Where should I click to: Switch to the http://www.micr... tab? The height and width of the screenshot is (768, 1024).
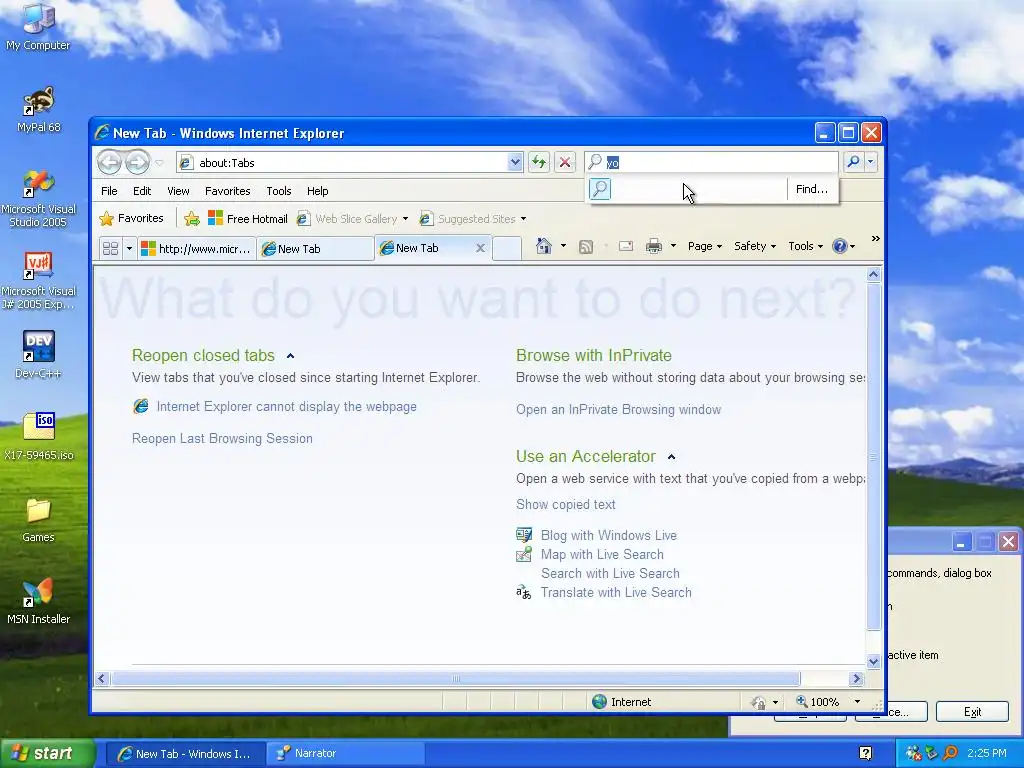[197, 249]
